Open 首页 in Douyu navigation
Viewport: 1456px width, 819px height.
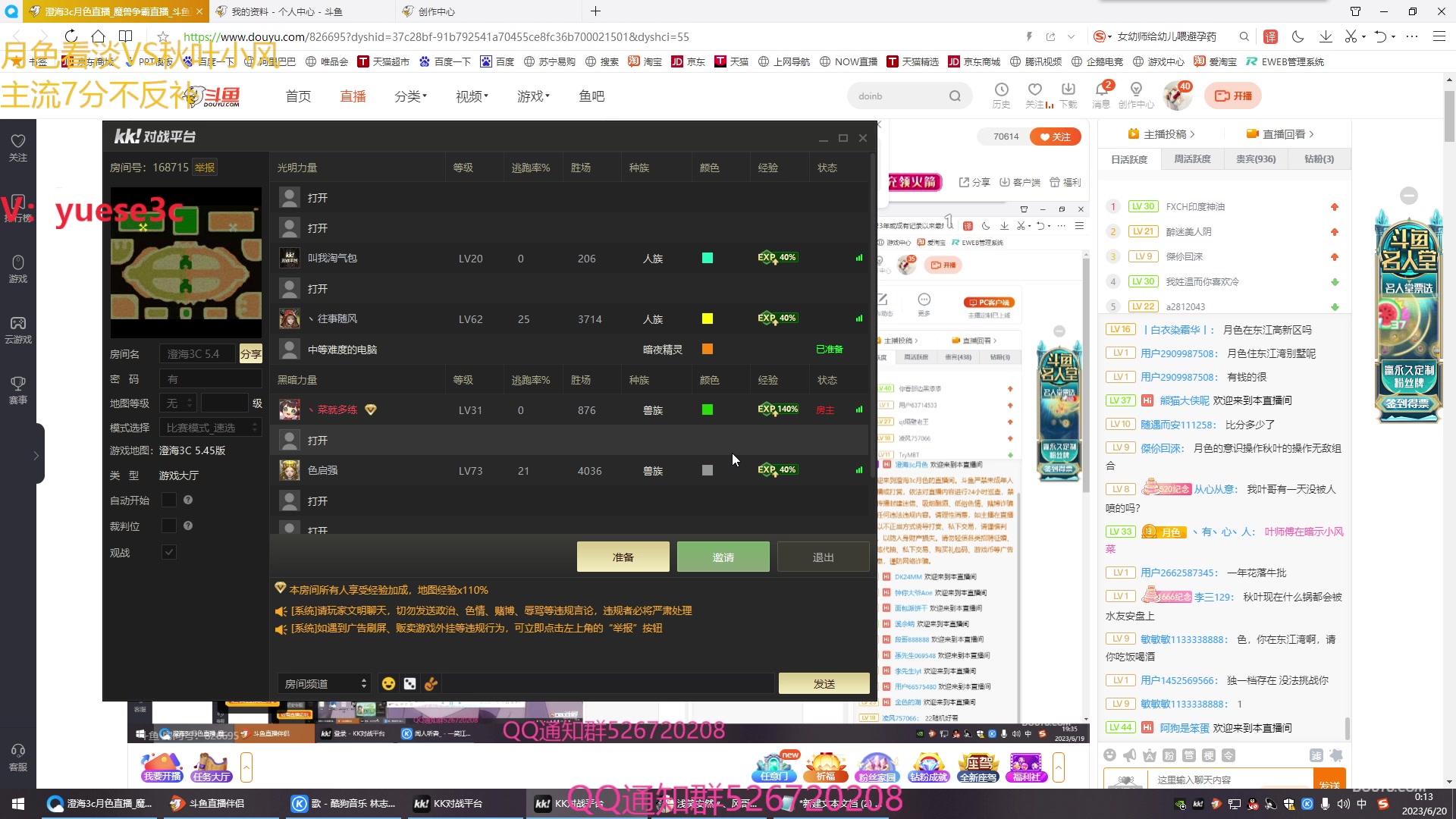point(298,96)
